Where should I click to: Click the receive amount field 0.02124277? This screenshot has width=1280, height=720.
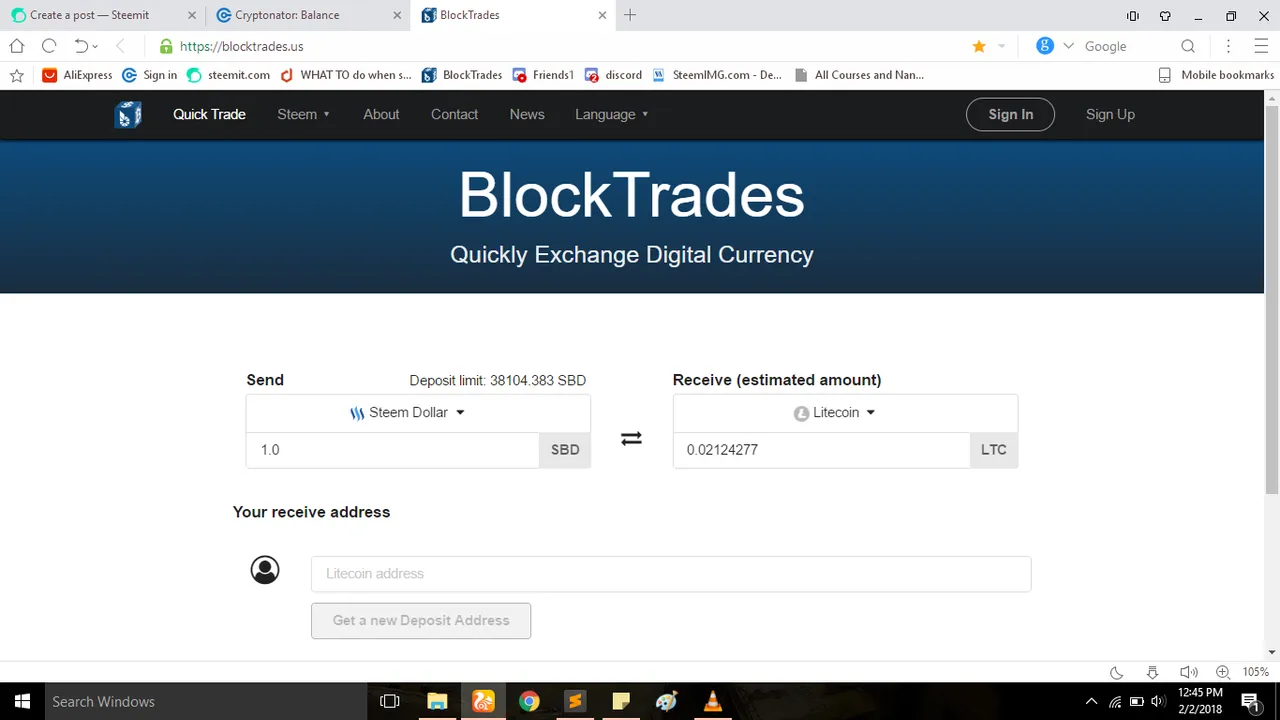821,450
